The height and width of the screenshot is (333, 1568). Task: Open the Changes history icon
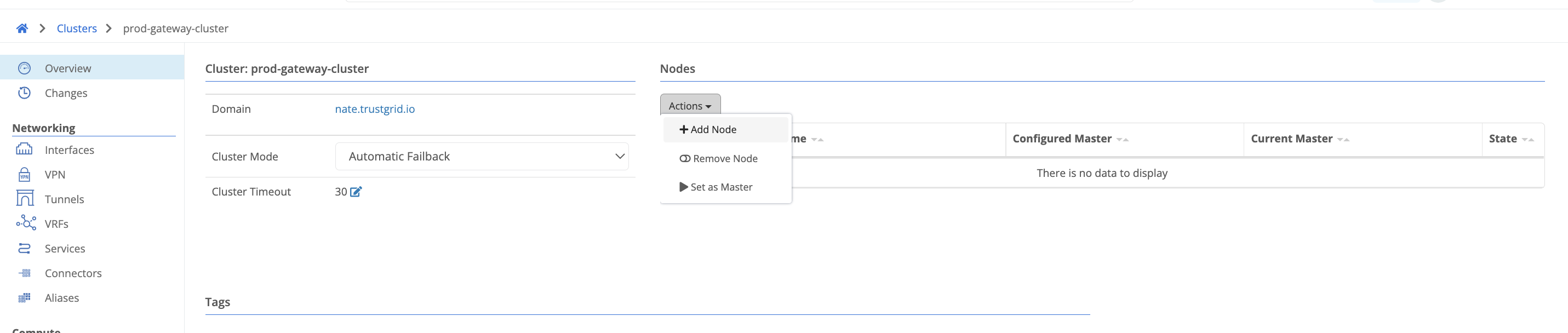[x=24, y=93]
